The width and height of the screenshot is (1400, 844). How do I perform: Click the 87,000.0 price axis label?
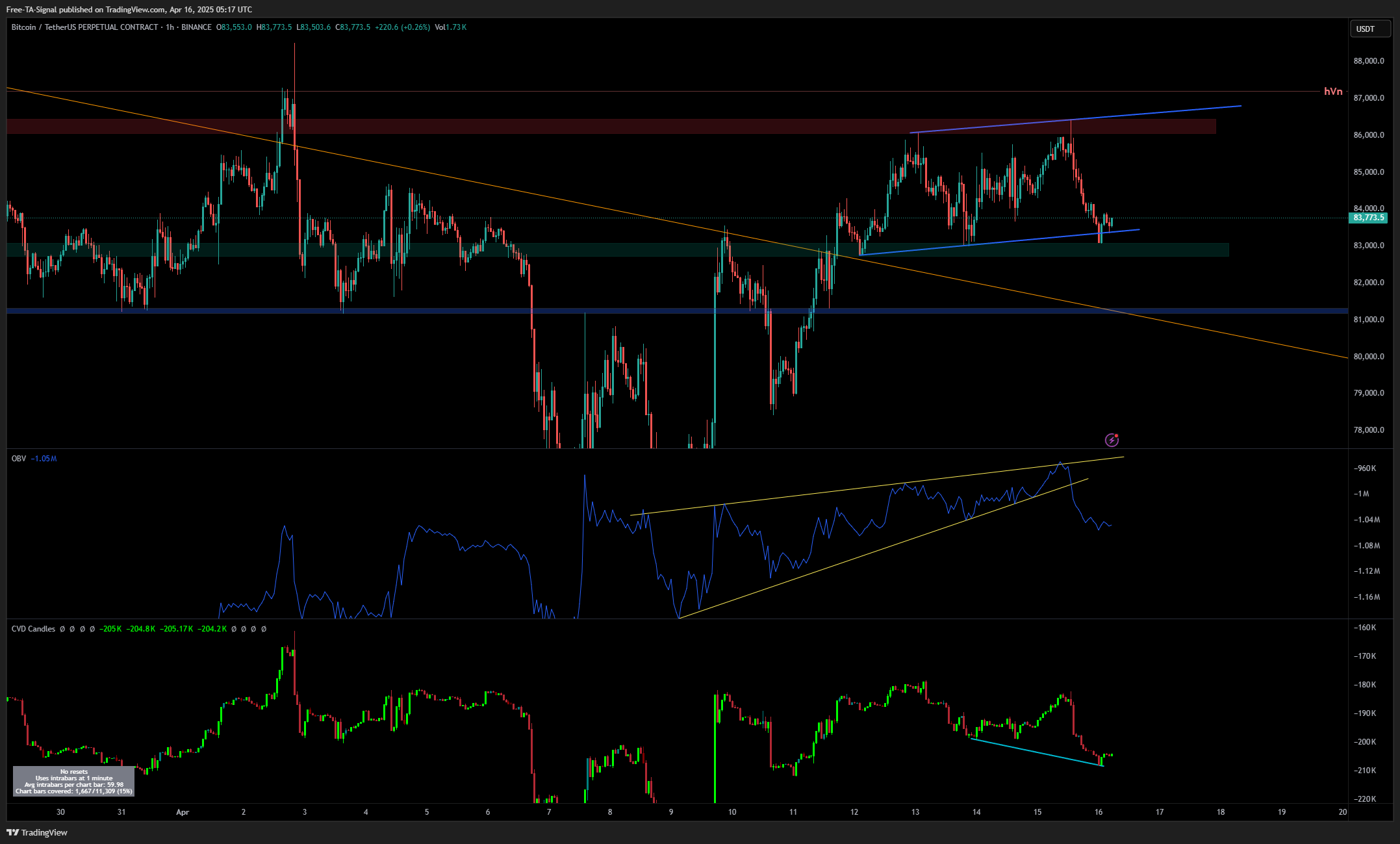(1369, 98)
